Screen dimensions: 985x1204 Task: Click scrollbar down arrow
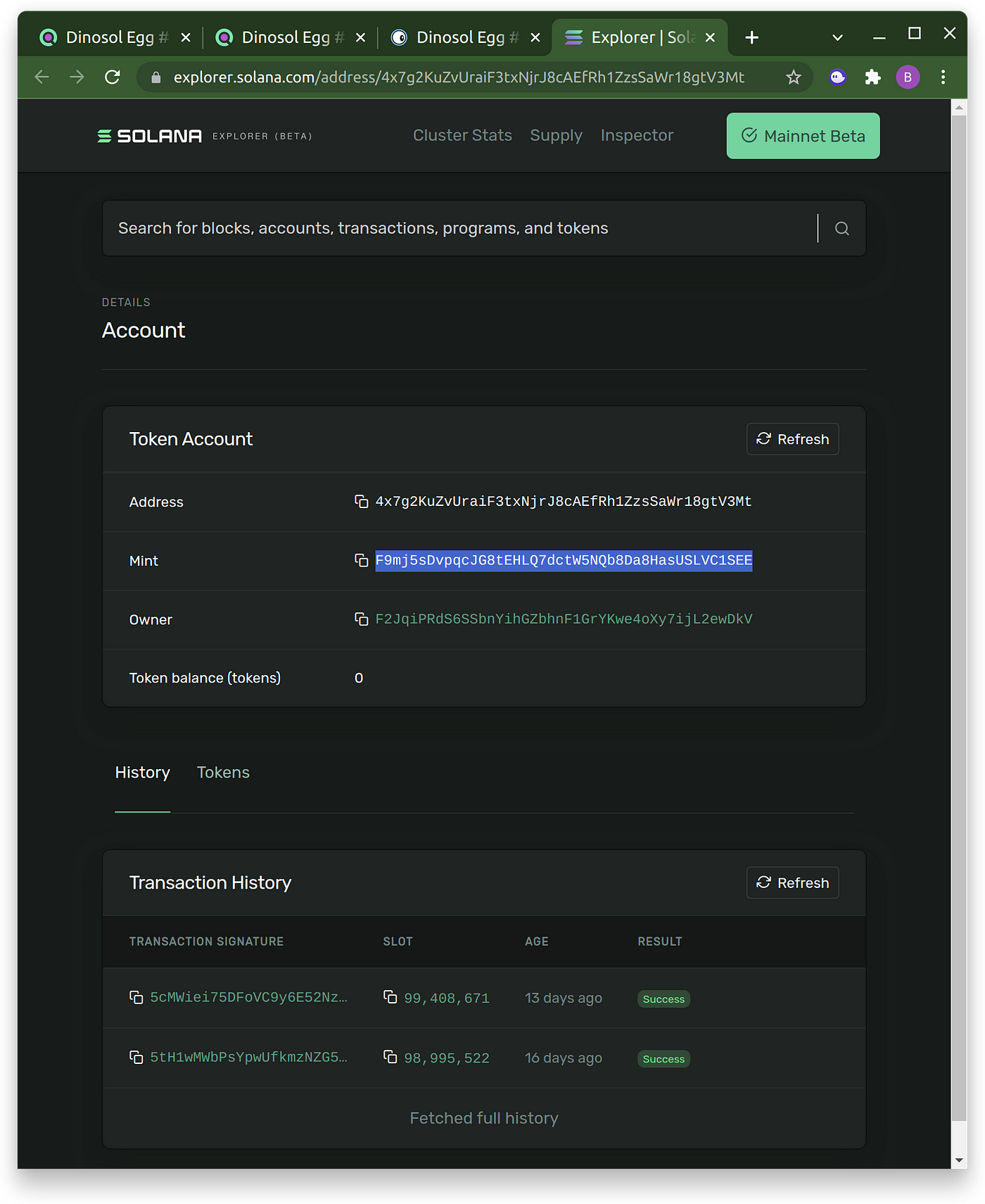tap(959, 1160)
